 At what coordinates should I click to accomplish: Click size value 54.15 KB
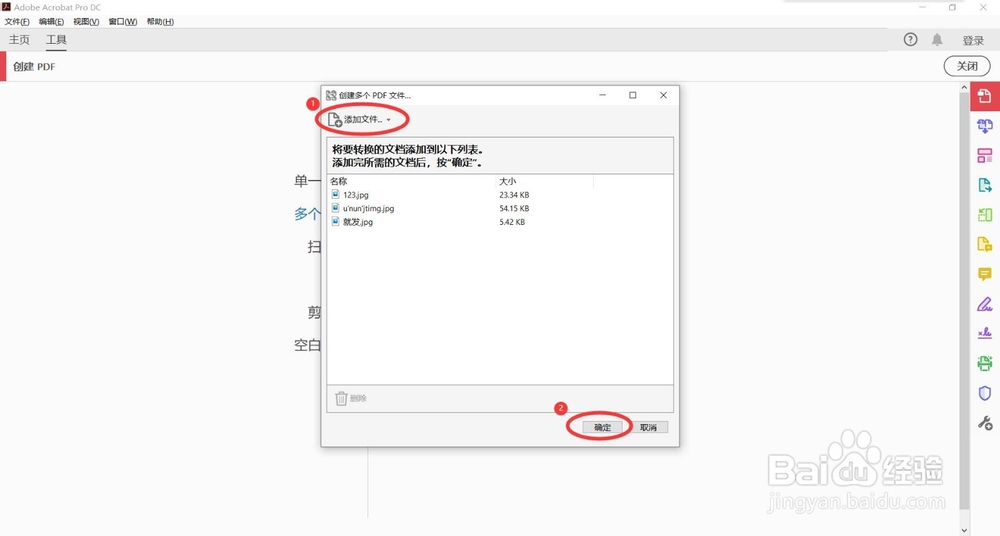514,208
